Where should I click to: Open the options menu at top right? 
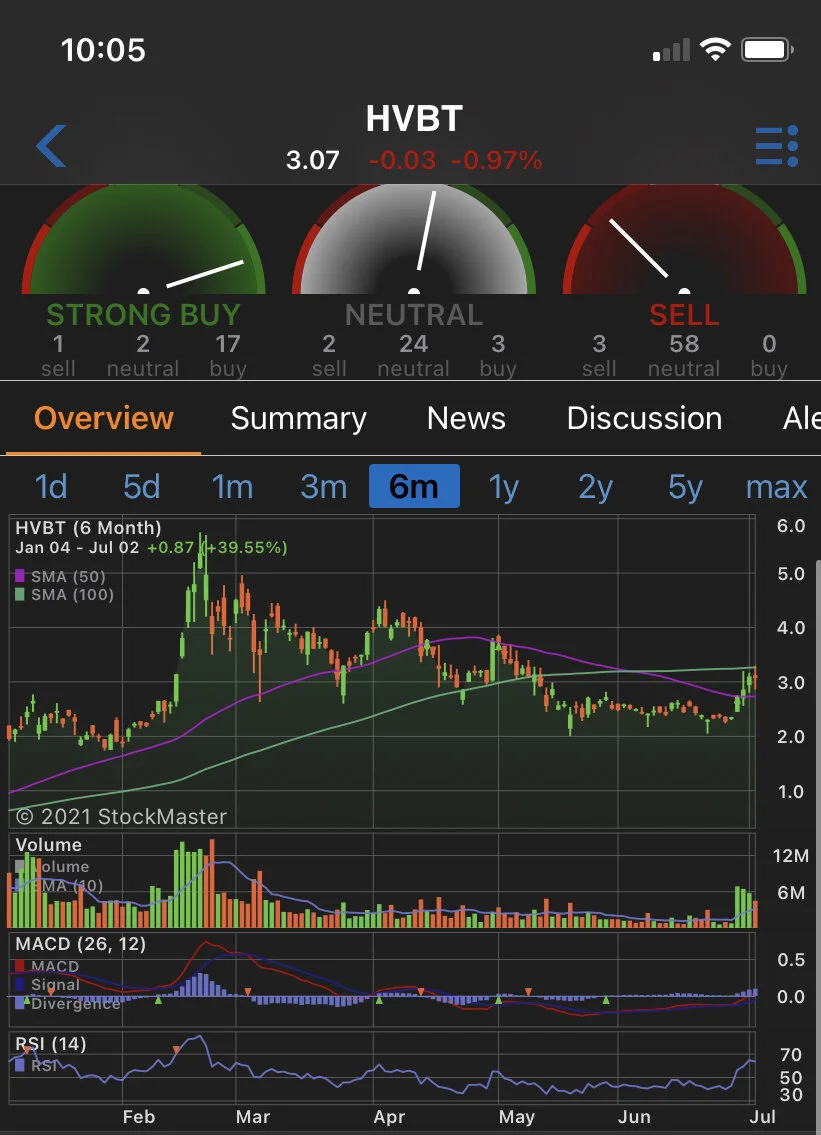click(777, 145)
